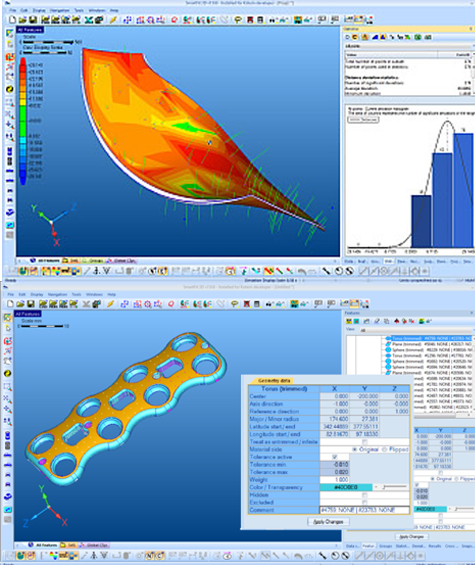Open the subset dropdown in statistics panel

point(409,46)
